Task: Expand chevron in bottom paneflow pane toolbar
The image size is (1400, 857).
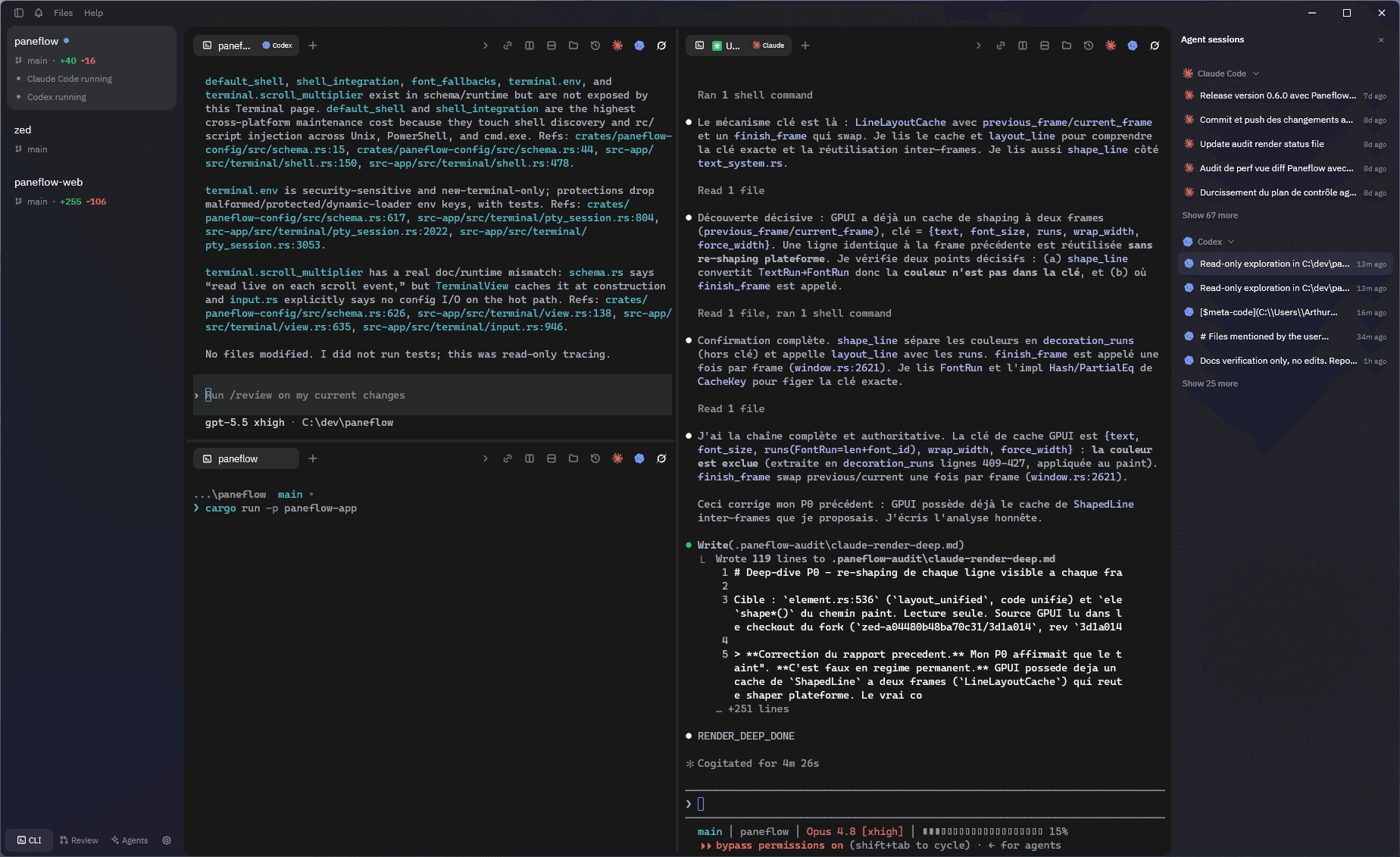Action: point(486,458)
